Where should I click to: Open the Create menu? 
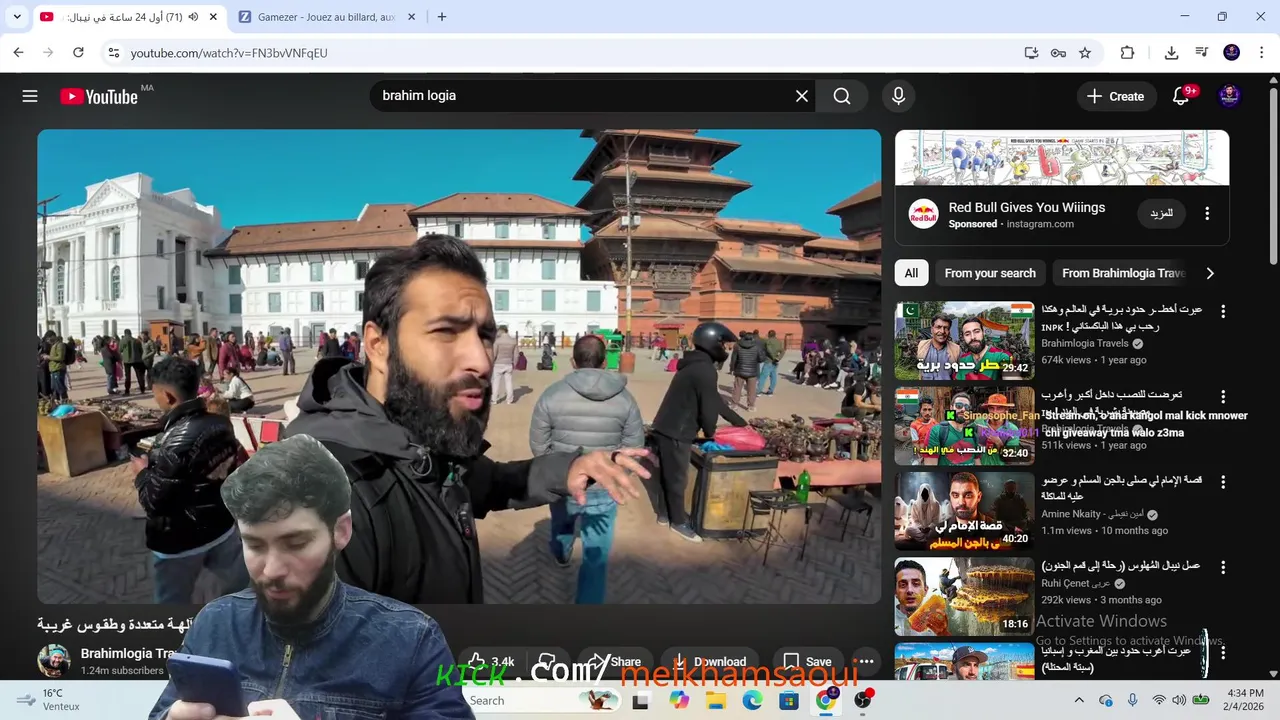[1115, 96]
